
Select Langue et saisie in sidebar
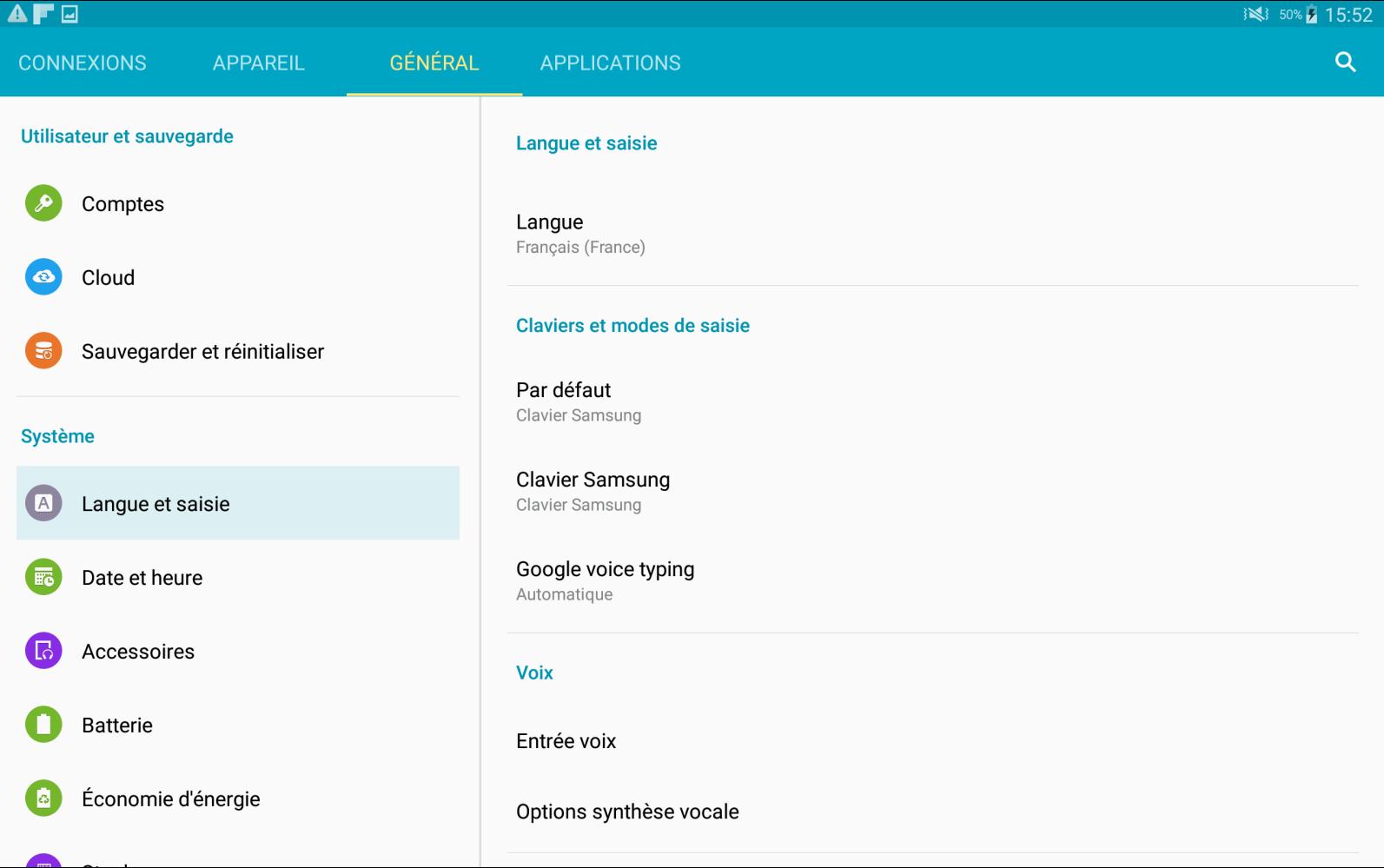[238, 503]
